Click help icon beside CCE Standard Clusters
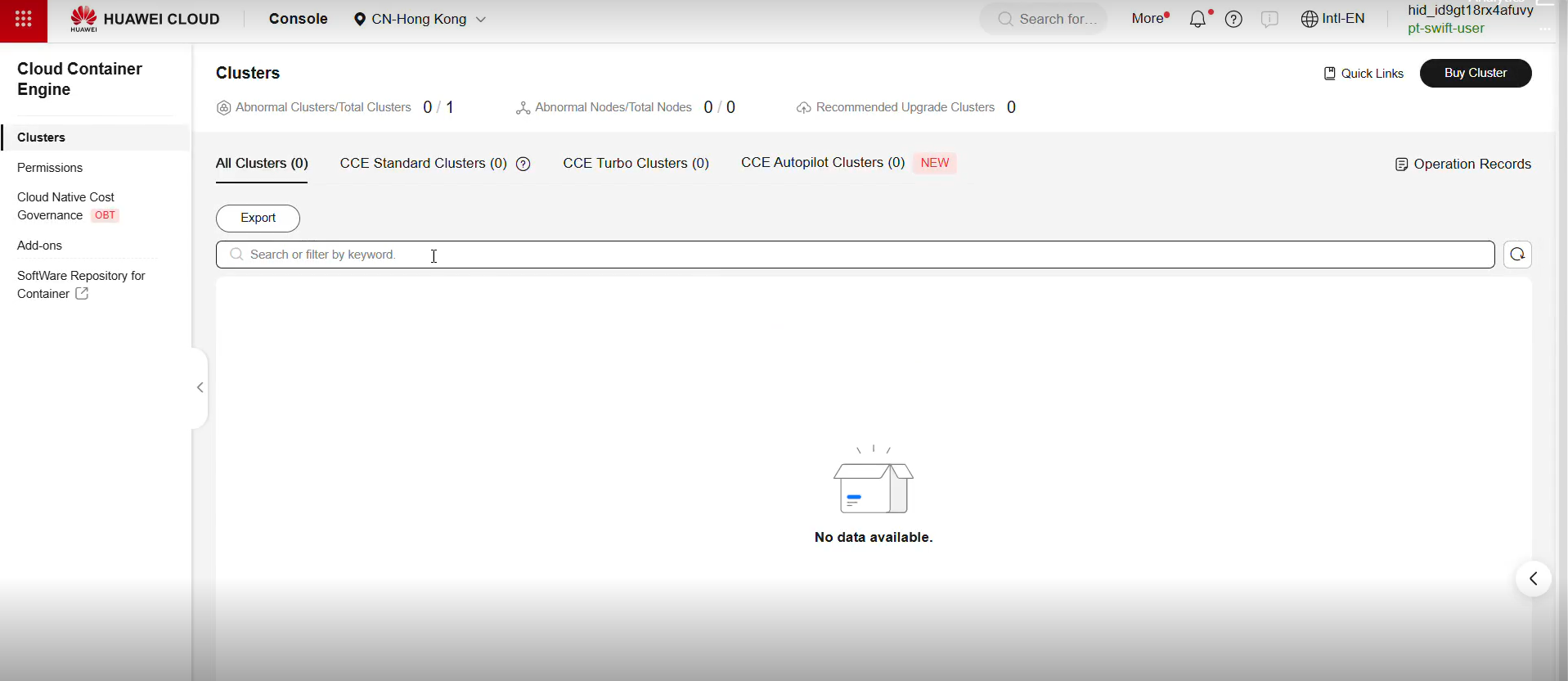The image size is (1568, 681). 523,164
